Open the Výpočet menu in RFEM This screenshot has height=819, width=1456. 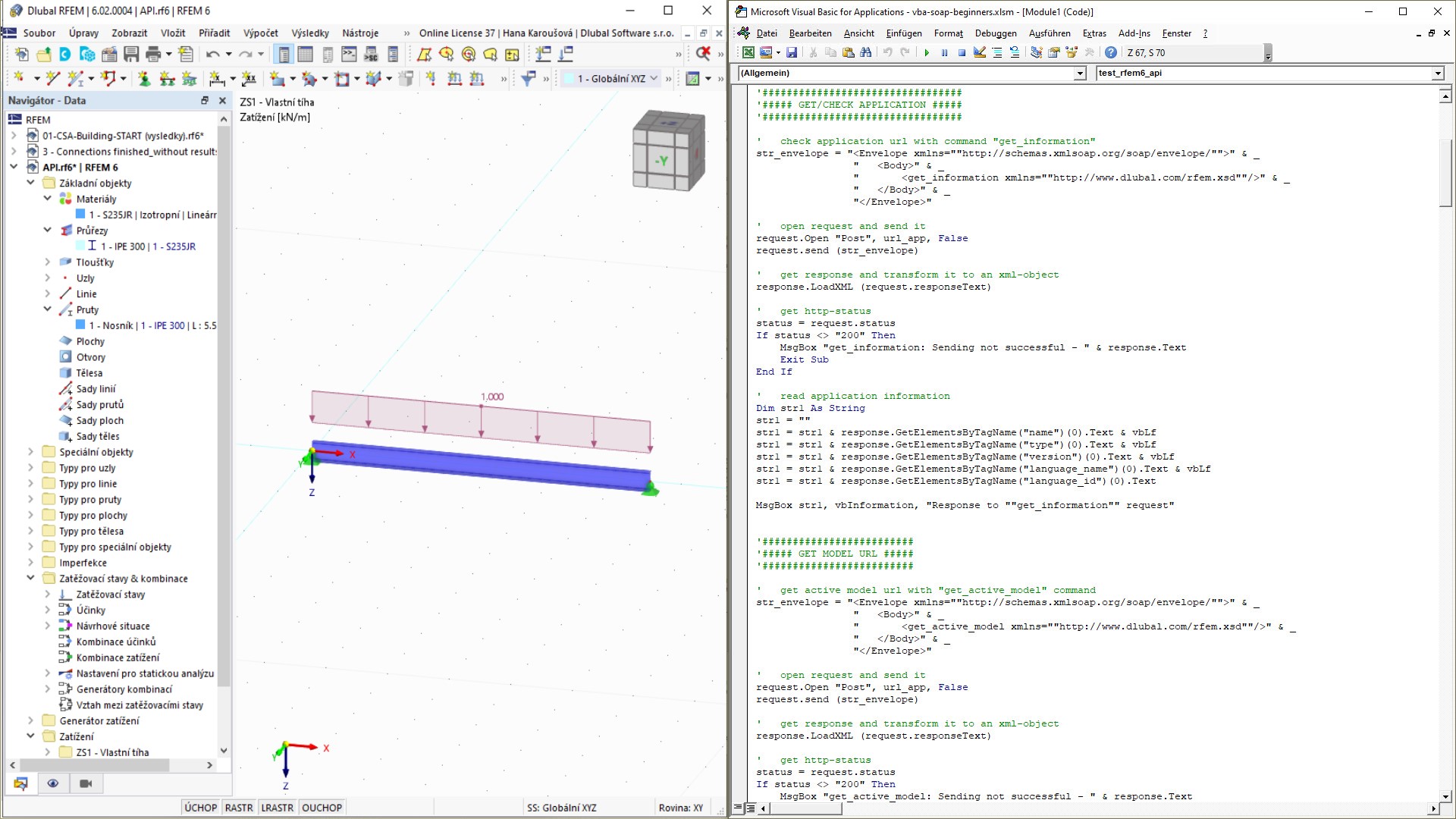point(260,33)
